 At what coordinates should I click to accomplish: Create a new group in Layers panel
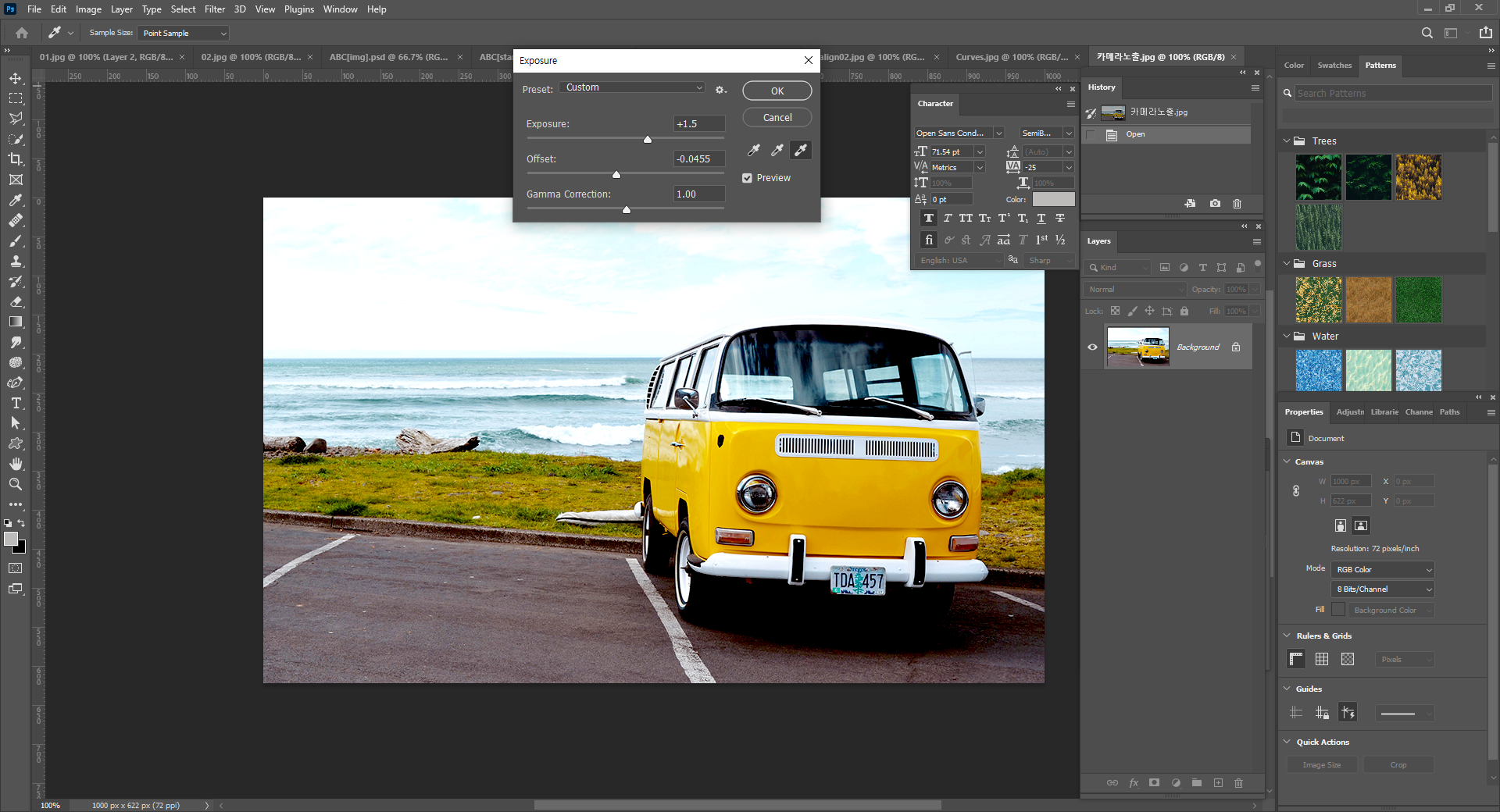coord(1197,782)
